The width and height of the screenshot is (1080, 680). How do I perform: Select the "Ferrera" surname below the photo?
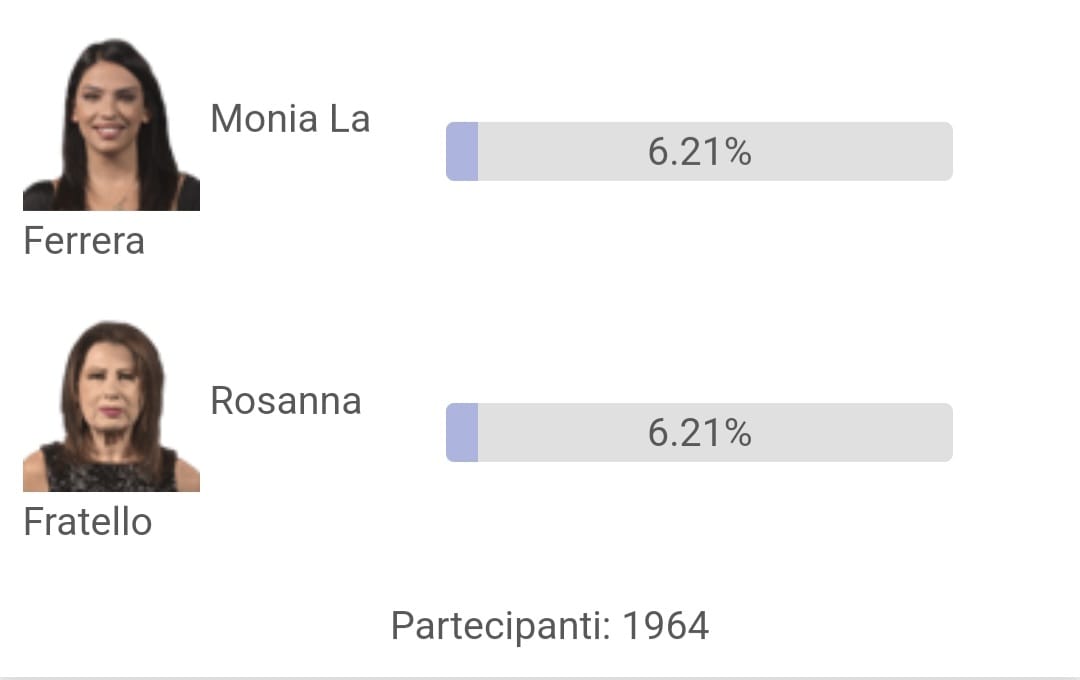(x=84, y=241)
